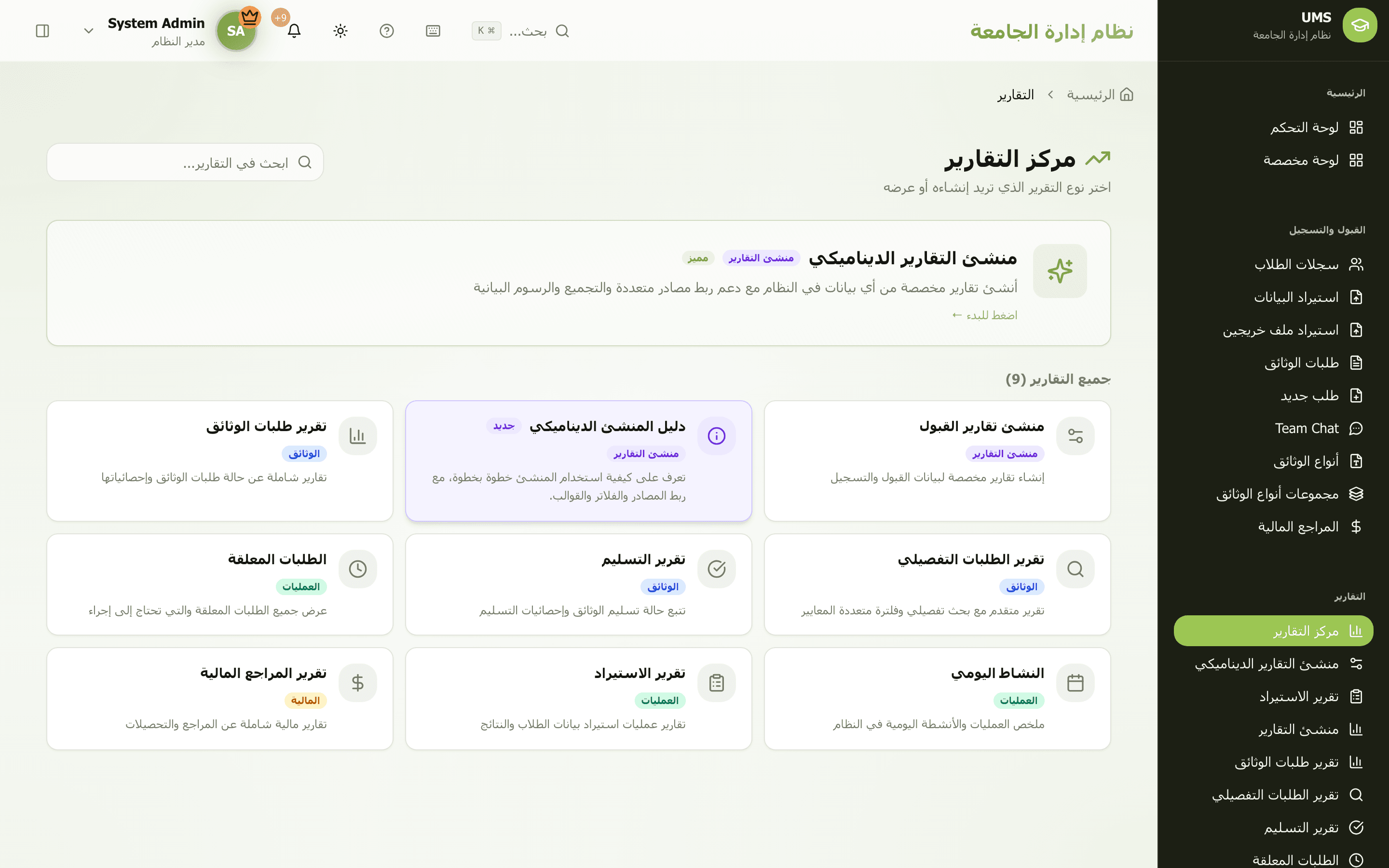Click the تقرير التسليم card check icon
Screen dimensions: 1389x868
pyautogui.click(x=716, y=569)
